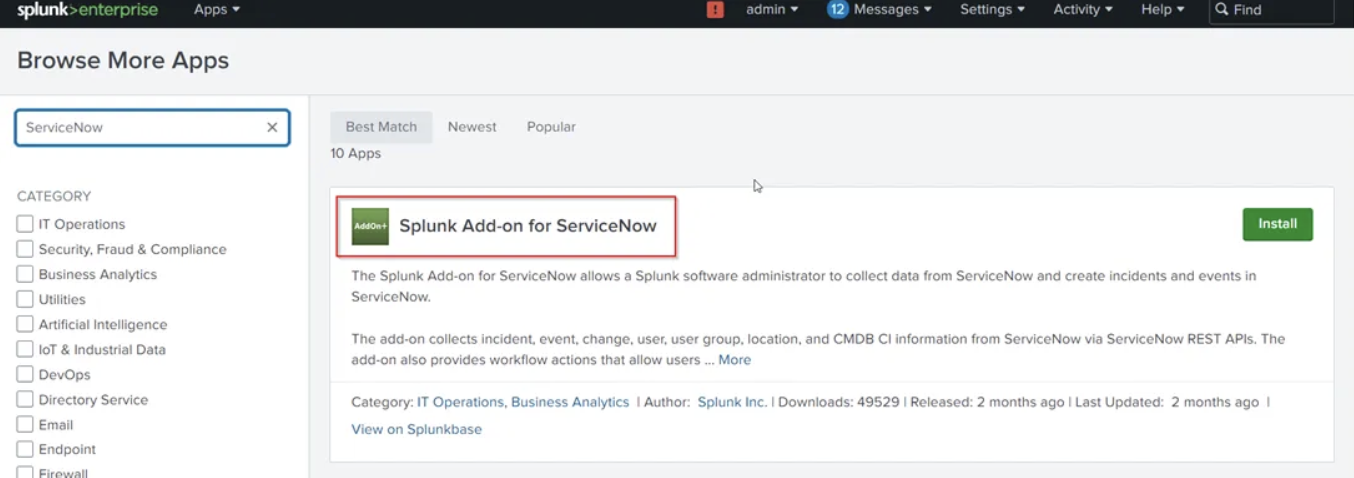Open the Settings dropdown menu
1354x478 pixels.
tap(992, 10)
